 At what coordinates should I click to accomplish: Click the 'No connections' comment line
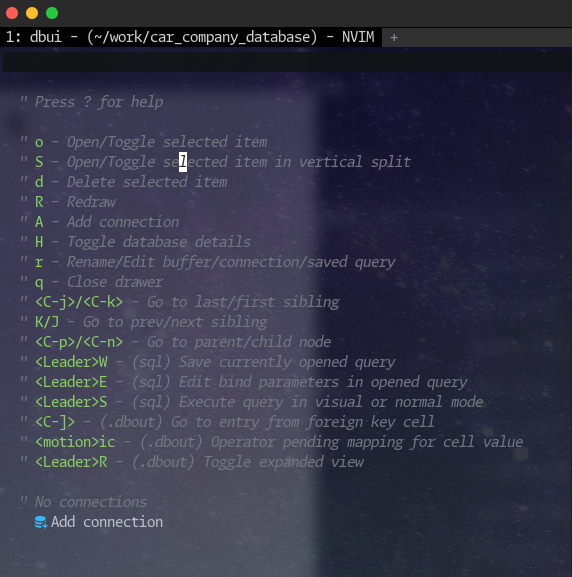pos(84,502)
